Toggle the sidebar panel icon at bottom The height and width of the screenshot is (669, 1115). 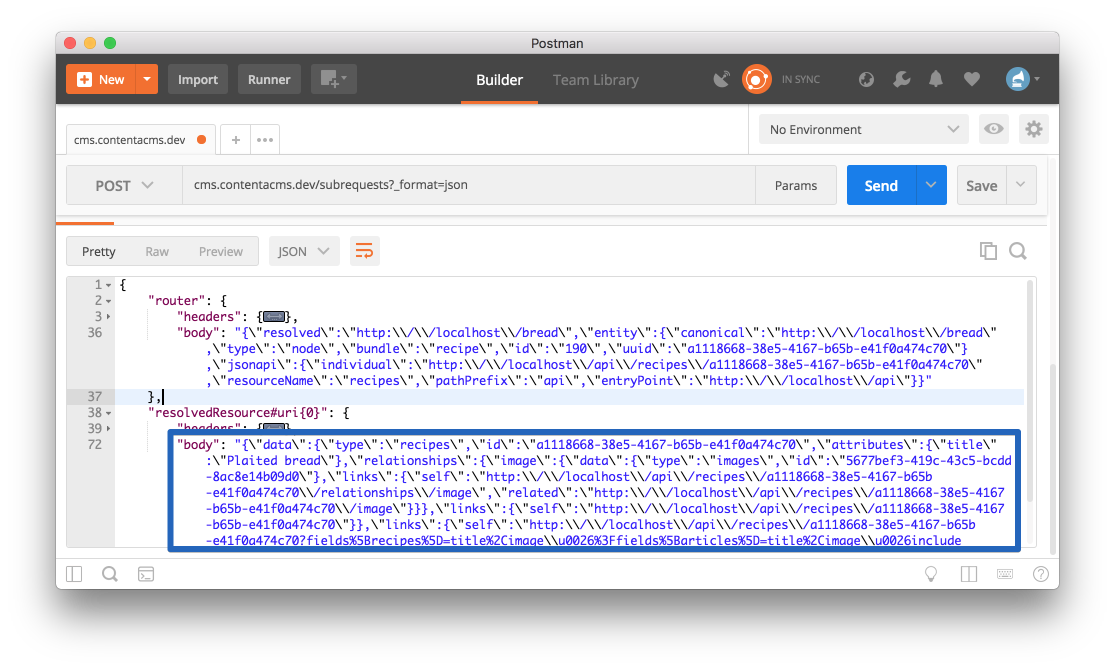(74, 574)
